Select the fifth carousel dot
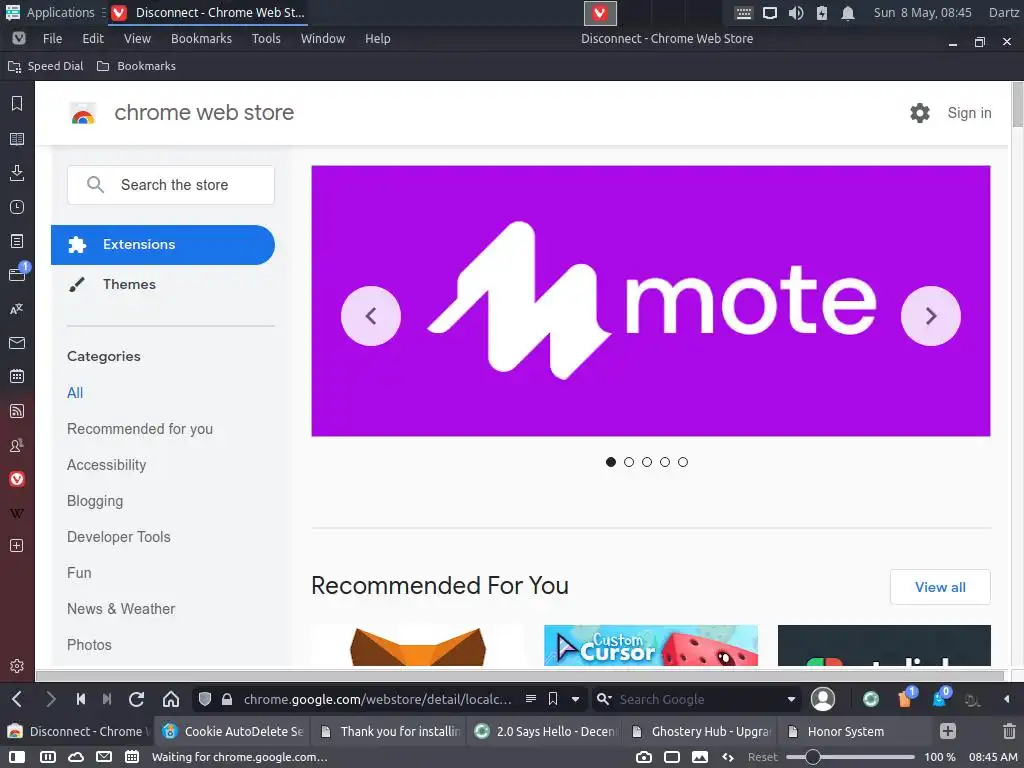1024x768 pixels. point(683,462)
